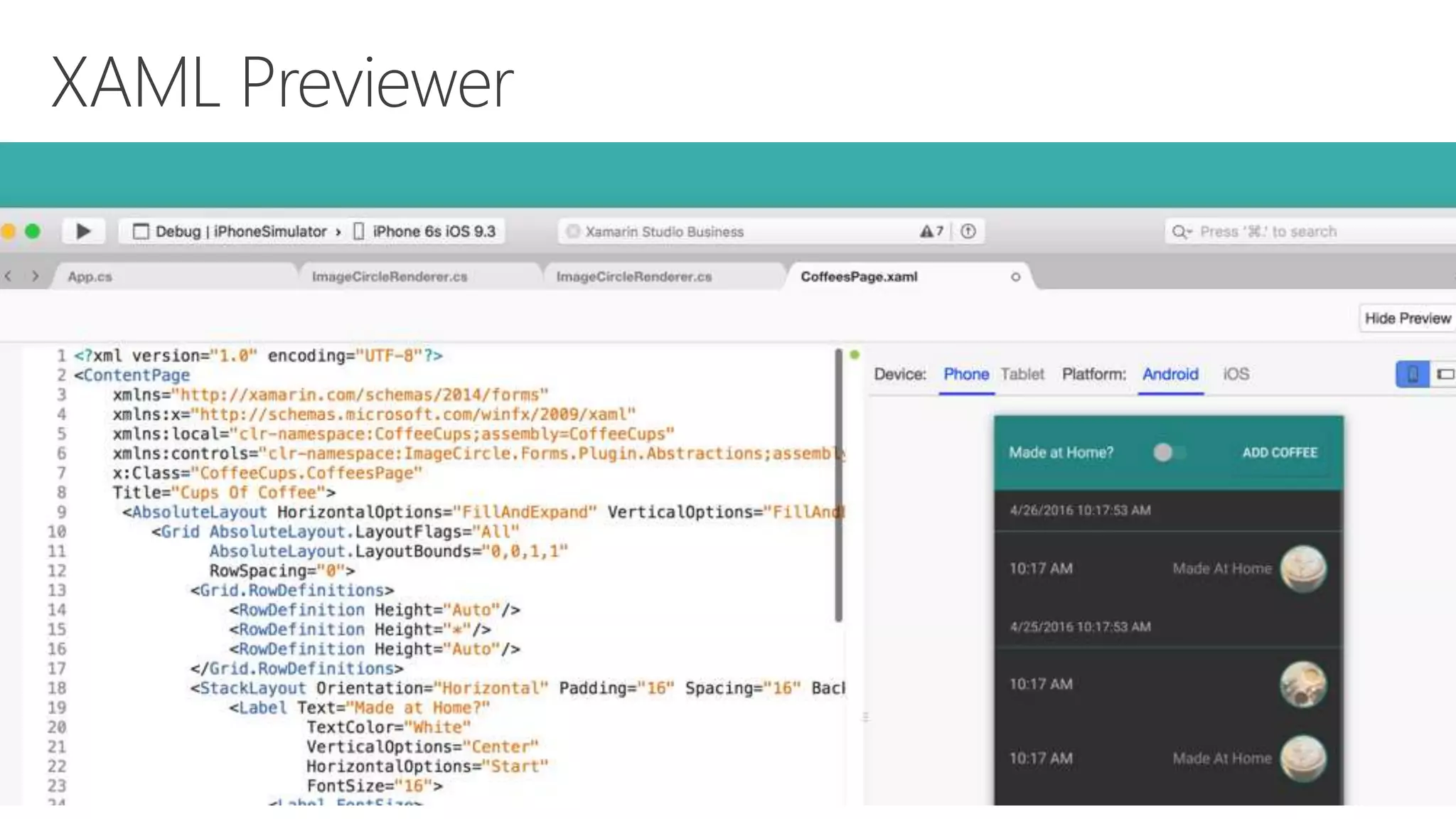Navigate back with the left arrow

(x=9, y=276)
